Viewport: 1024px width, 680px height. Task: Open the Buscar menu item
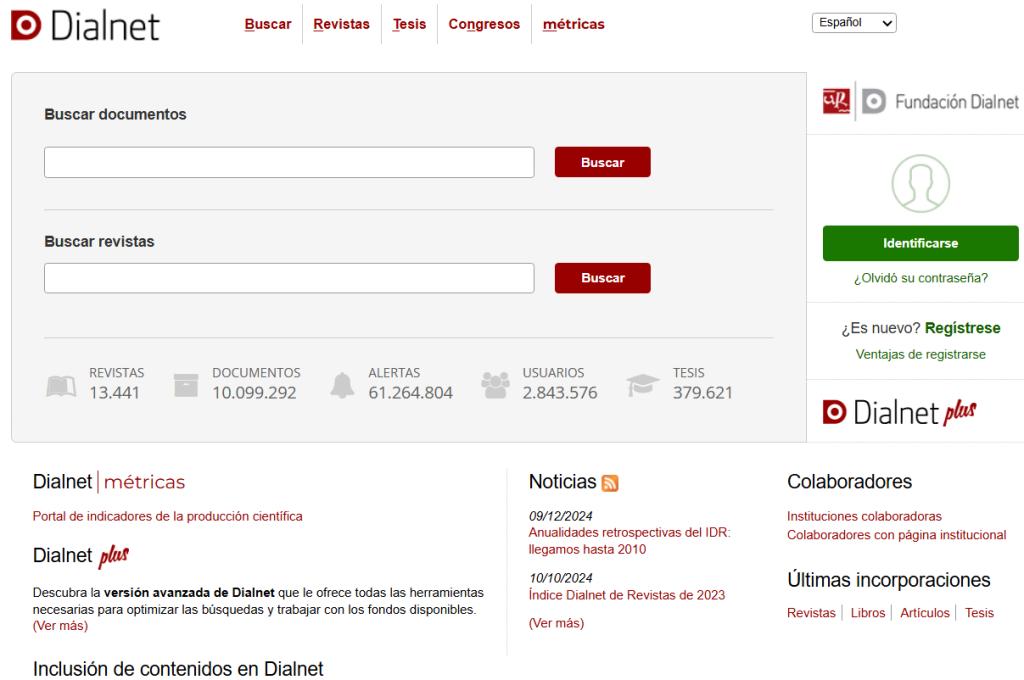pos(268,24)
